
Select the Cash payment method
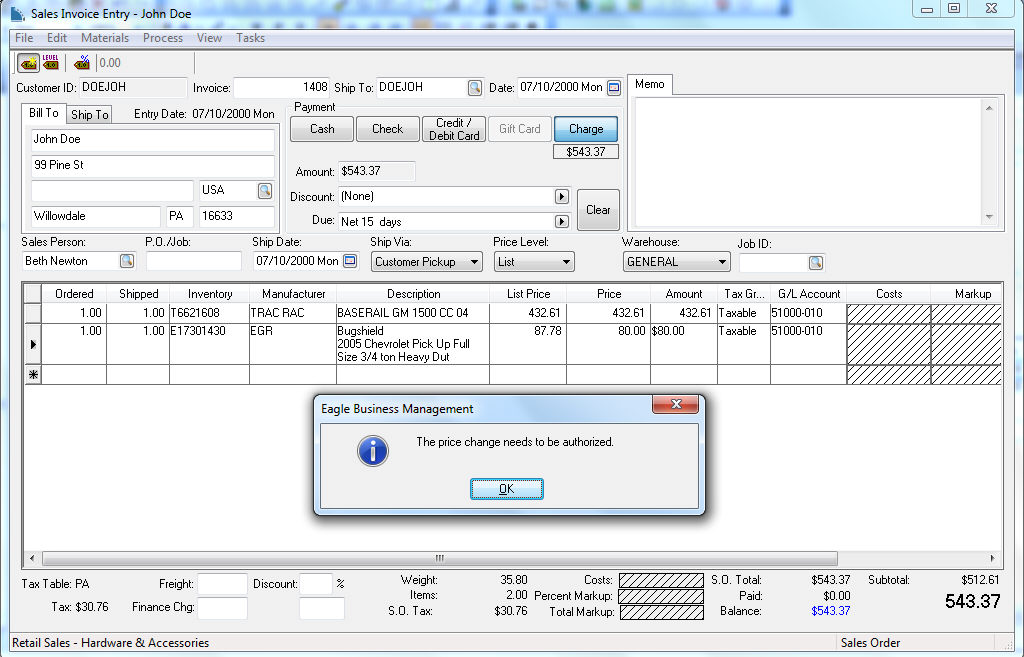(x=322, y=129)
